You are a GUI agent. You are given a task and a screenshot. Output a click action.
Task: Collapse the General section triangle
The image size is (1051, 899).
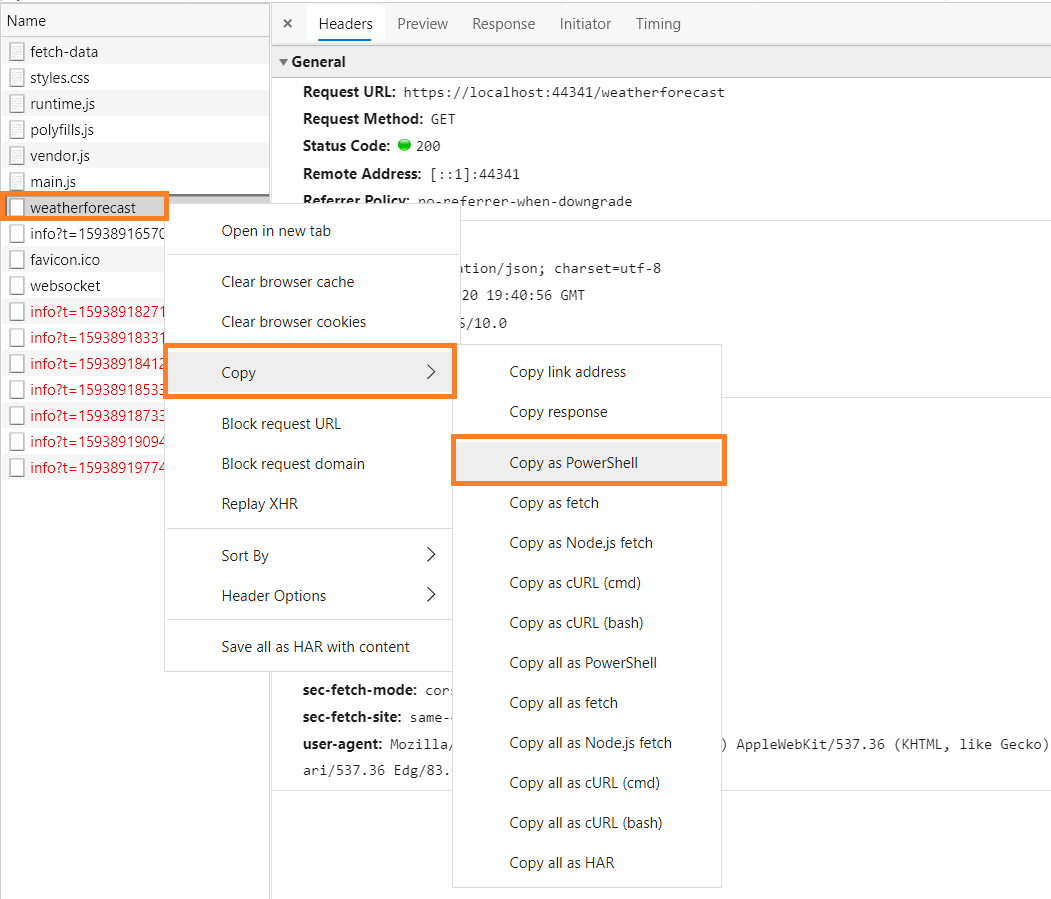(x=284, y=61)
